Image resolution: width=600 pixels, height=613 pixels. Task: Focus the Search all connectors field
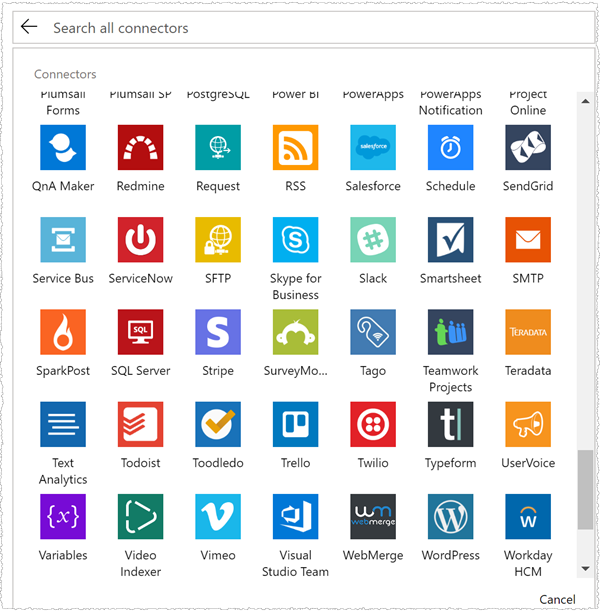tap(303, 27)
